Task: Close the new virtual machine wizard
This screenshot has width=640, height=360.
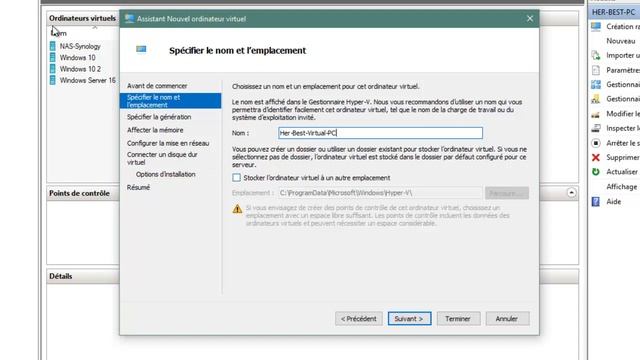Action: click(530, 19)
